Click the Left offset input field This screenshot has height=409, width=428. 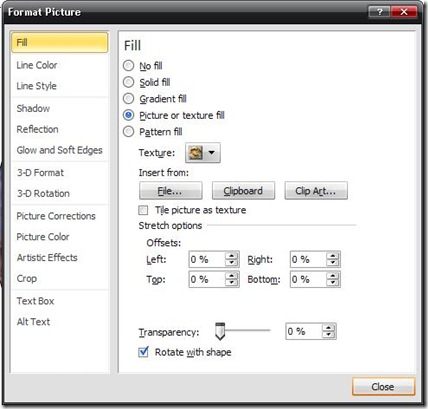coord(207,259)
